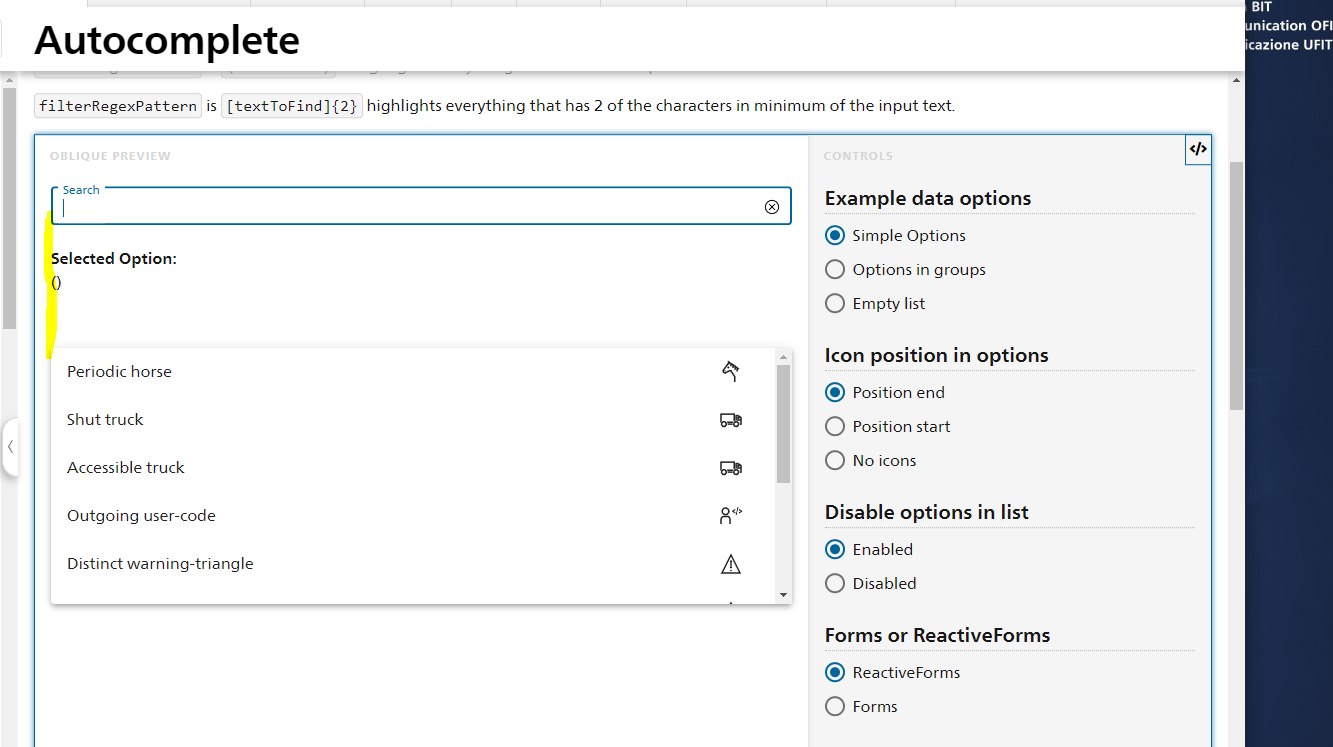Choose the Distinct warning-triangle option
The height and width of the screenshot is (747, 1333).
[159, 563]
